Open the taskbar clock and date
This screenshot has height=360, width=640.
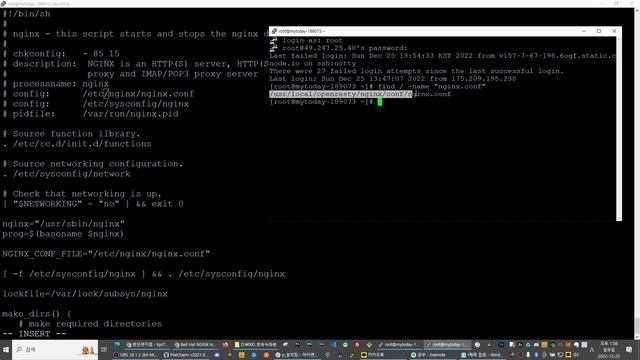coord(609,350)
